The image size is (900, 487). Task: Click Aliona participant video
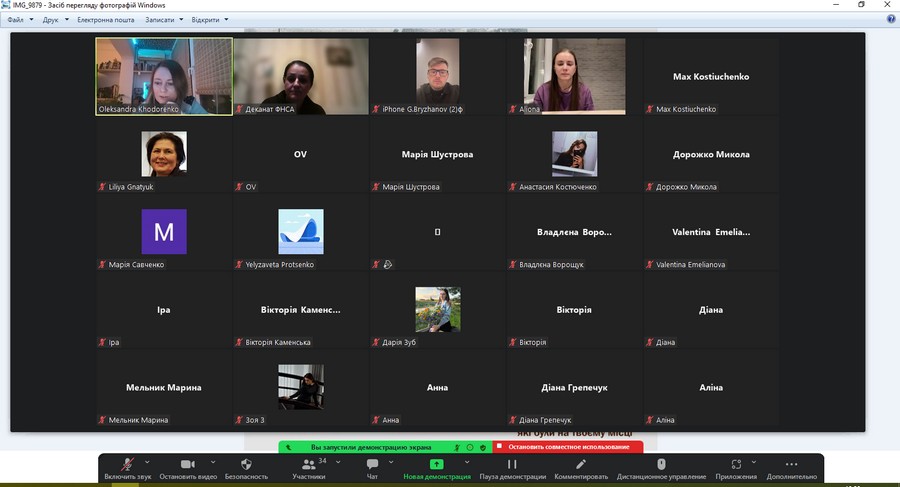(x=575, y=76)
